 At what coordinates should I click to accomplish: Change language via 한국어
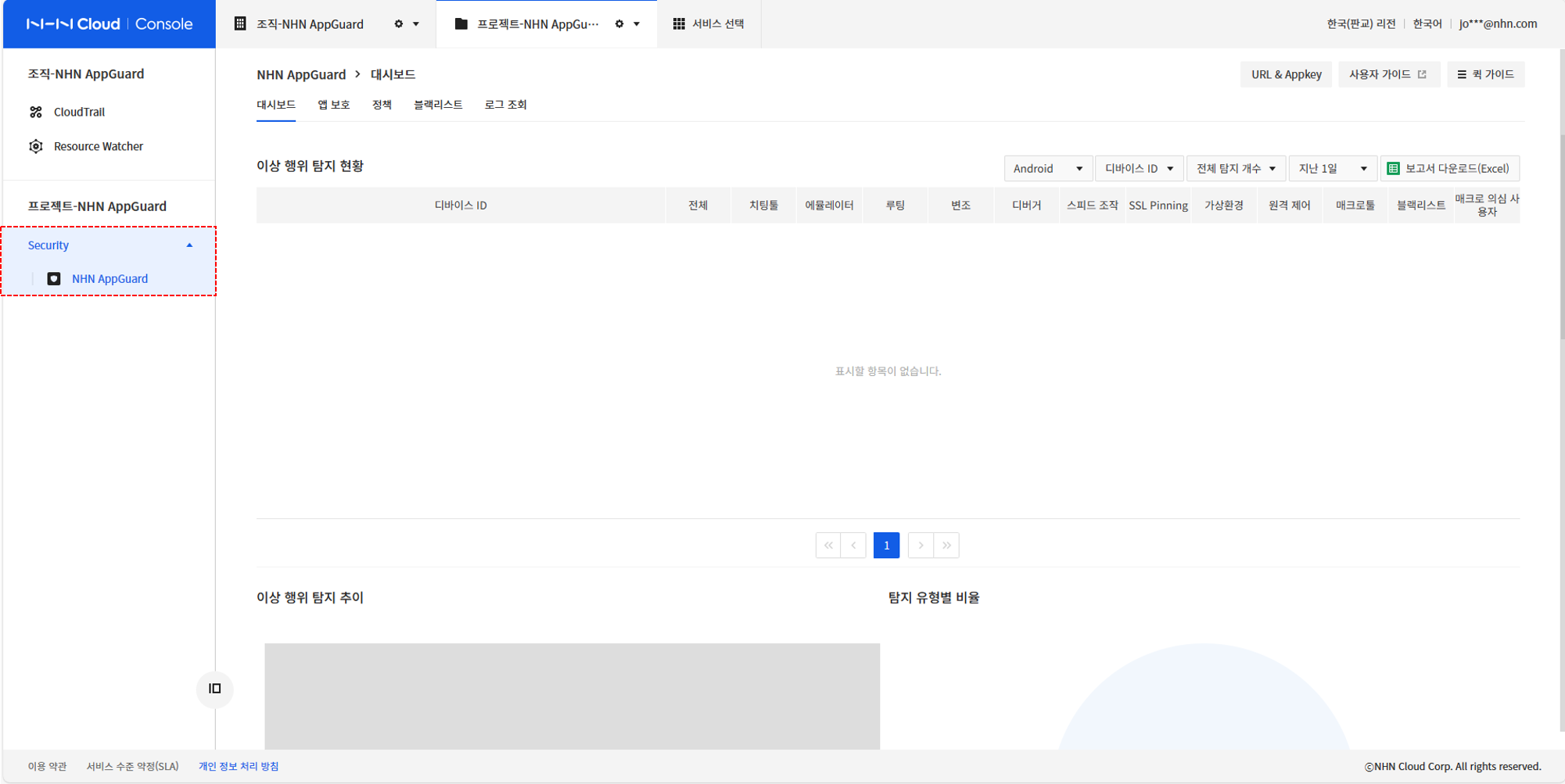click(x=1427, y=23)
